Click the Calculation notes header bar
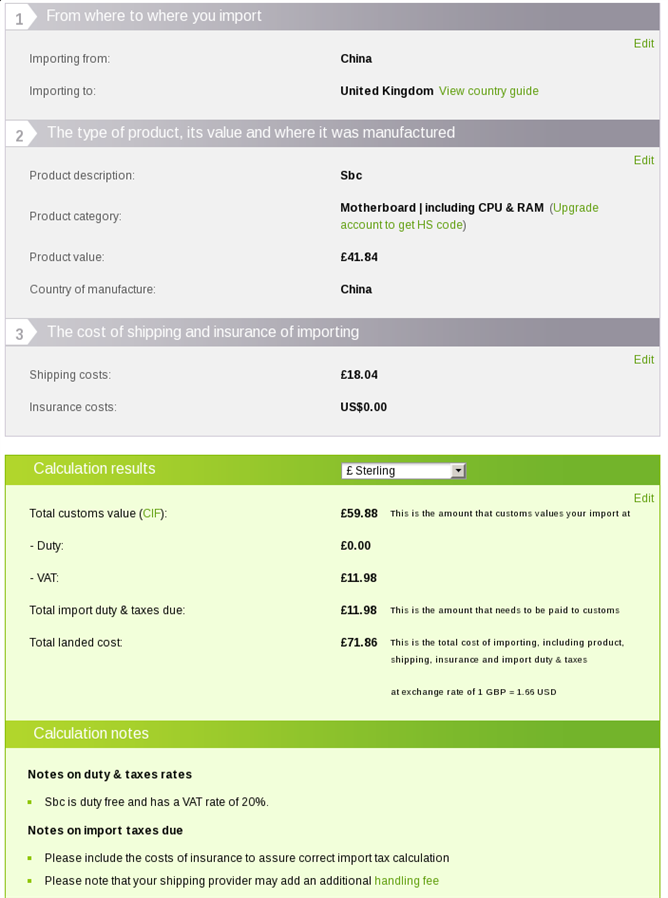The height and width of the screenshot is (898, 668). 91,734
